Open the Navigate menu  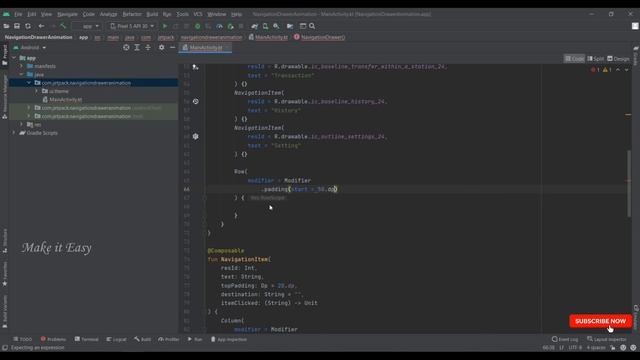click(x=67, y=14)
